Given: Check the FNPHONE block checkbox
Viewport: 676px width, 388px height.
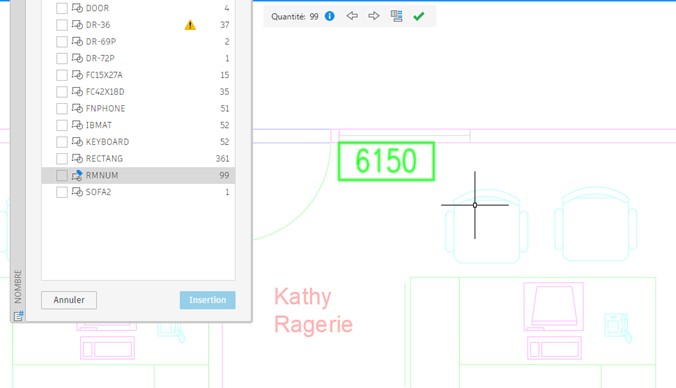Looking at the screenshot, I should click(62, 109).
